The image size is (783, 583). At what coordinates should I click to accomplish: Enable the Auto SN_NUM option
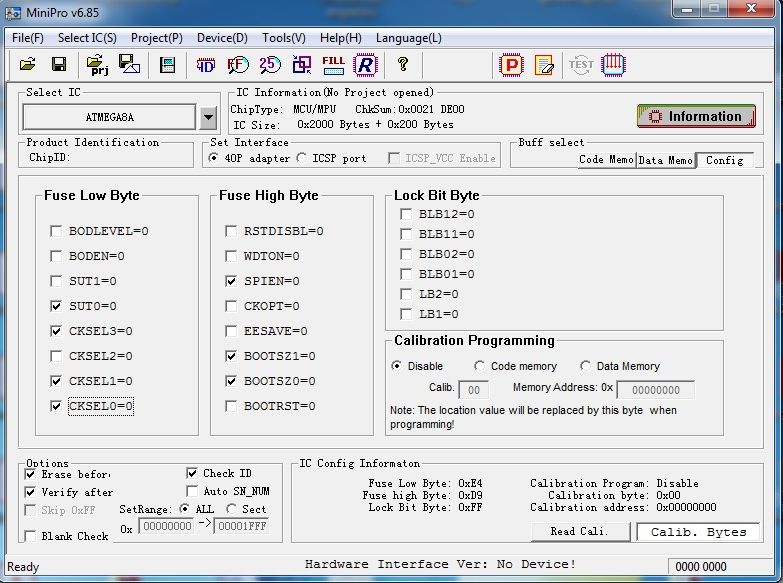192,491
